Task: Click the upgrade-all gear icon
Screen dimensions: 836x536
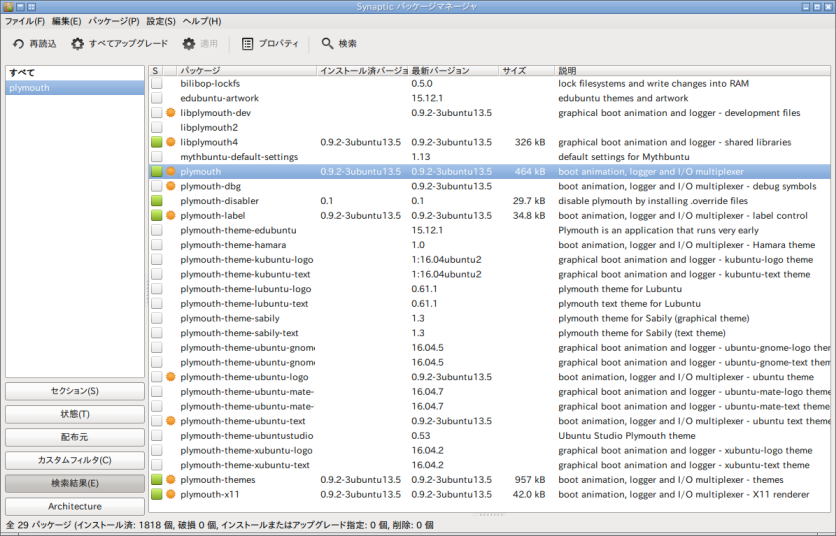Action: (78, 44)
